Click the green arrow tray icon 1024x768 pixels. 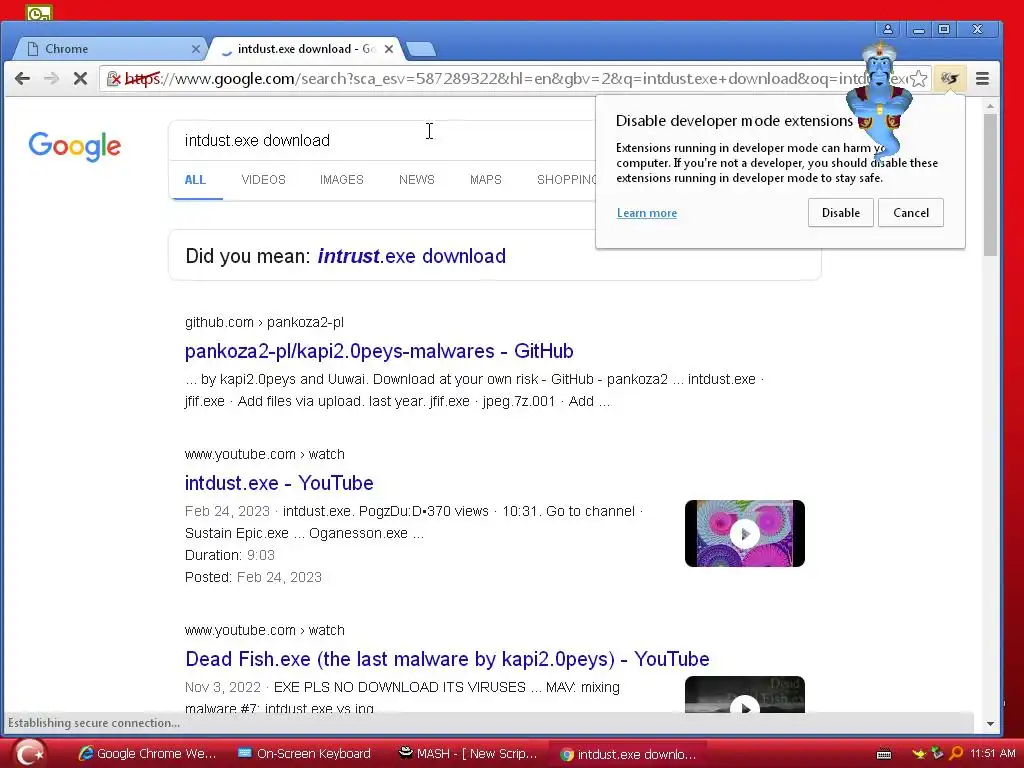pyautogui.click(x=938, y=753)
